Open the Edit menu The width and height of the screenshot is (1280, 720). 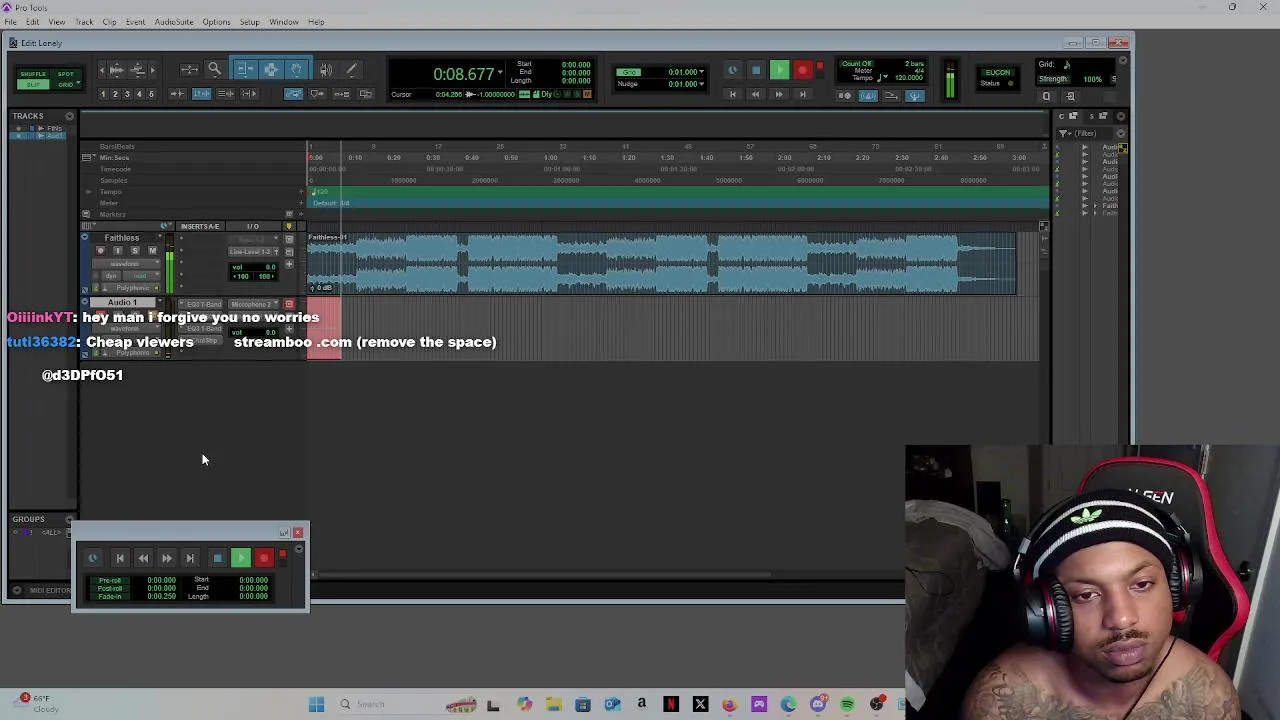click(32, 22)
